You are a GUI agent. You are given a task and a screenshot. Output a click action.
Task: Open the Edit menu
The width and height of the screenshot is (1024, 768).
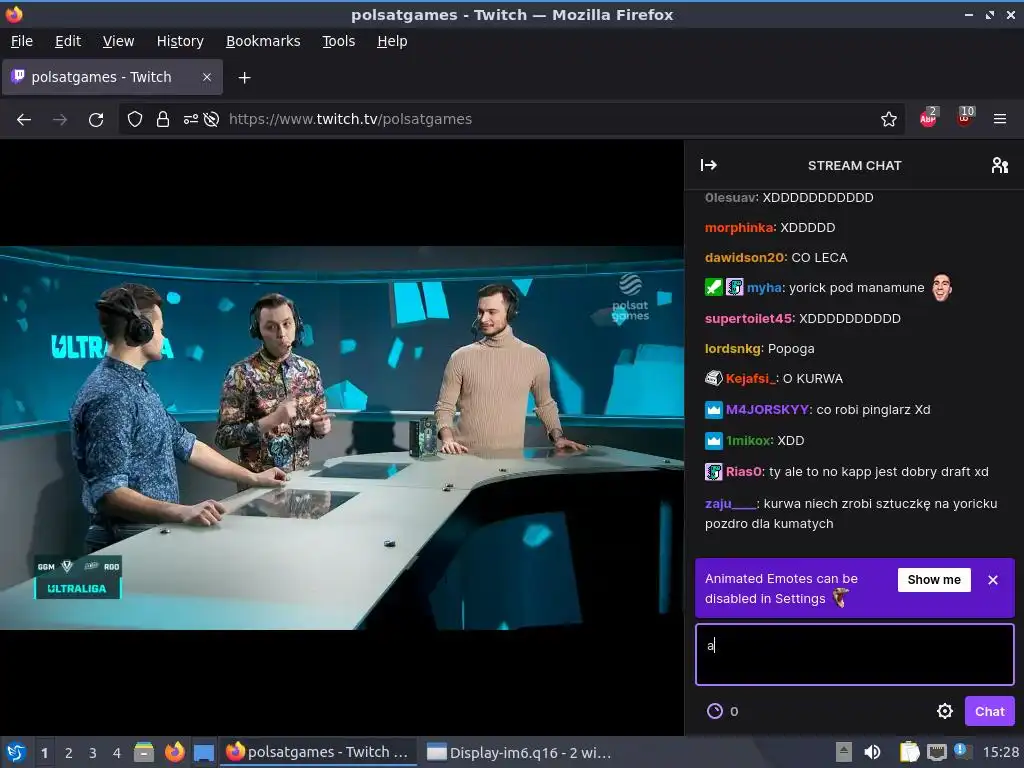pos(68,41)
